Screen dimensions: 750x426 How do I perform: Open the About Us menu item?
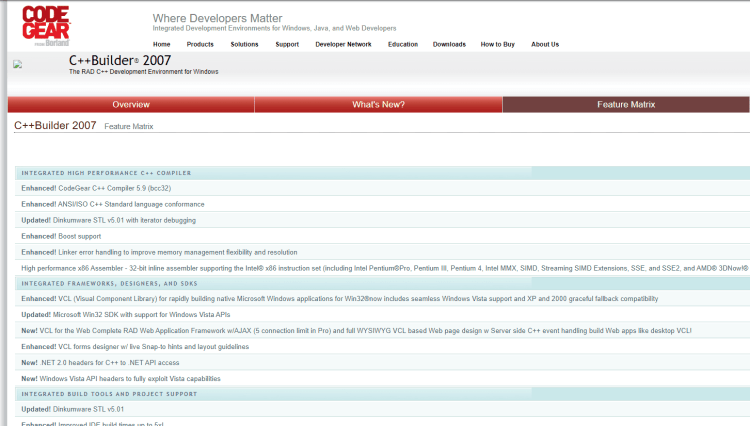[545, 44]
